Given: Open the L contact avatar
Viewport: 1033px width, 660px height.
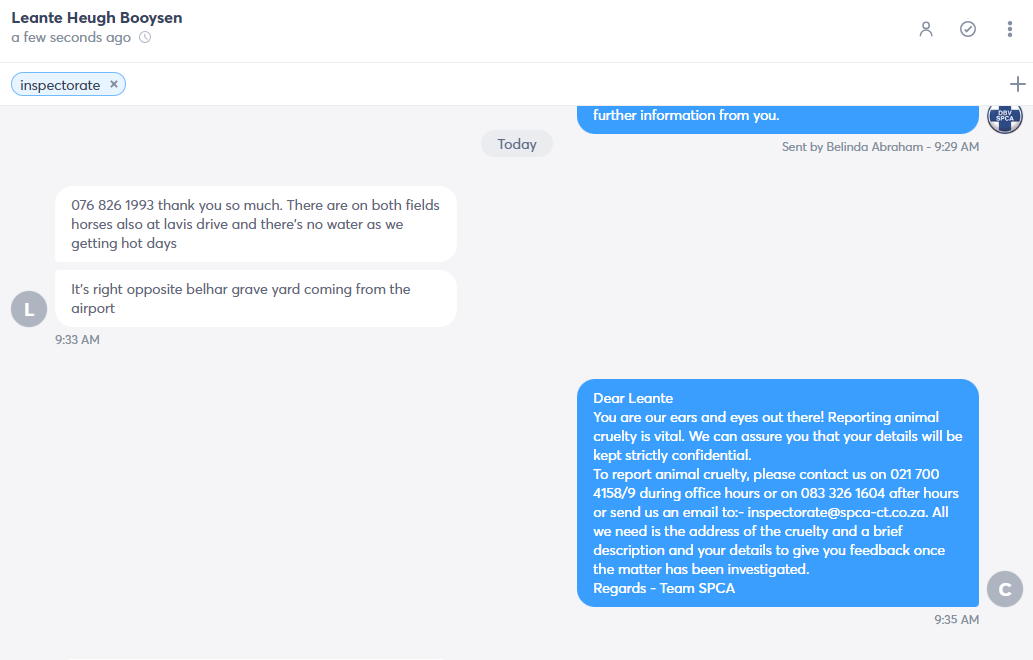Looking at the screenshot, I should tap(29, 309).
